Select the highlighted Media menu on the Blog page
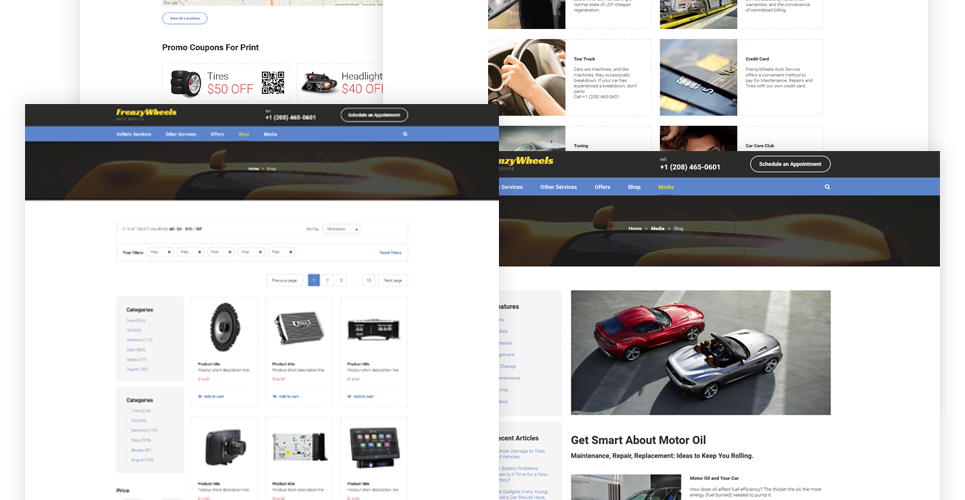965x500 pixels. (665, 187)
